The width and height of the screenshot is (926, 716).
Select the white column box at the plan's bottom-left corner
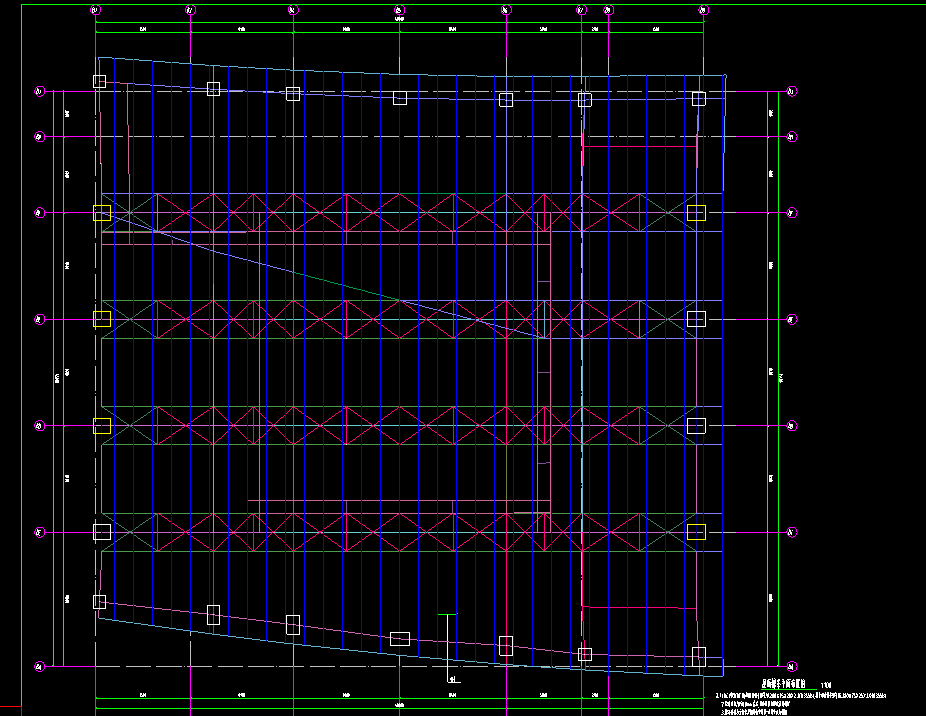(x=99, y=601)
